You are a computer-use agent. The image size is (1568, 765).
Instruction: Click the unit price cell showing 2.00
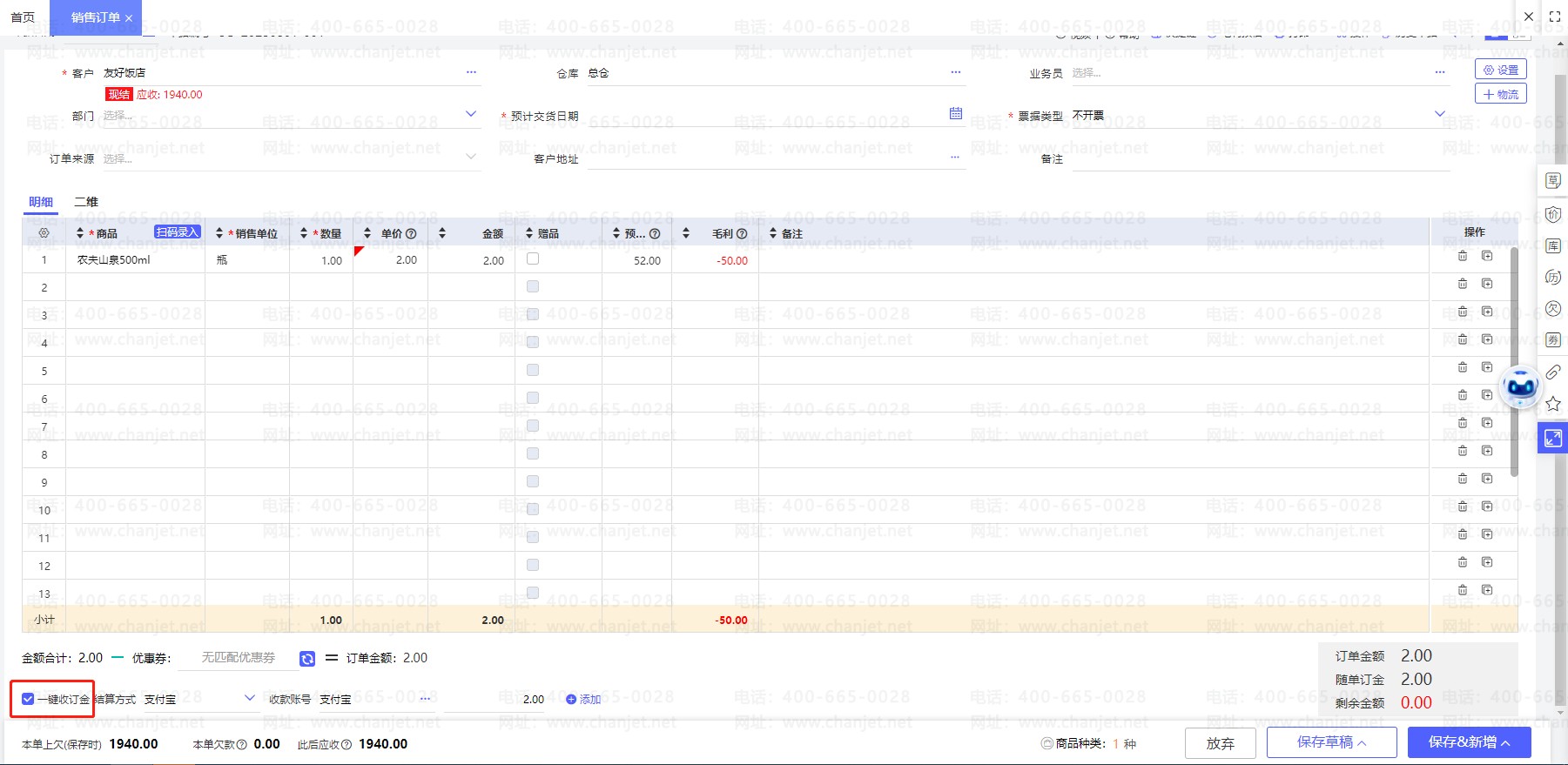click(390, 260)
